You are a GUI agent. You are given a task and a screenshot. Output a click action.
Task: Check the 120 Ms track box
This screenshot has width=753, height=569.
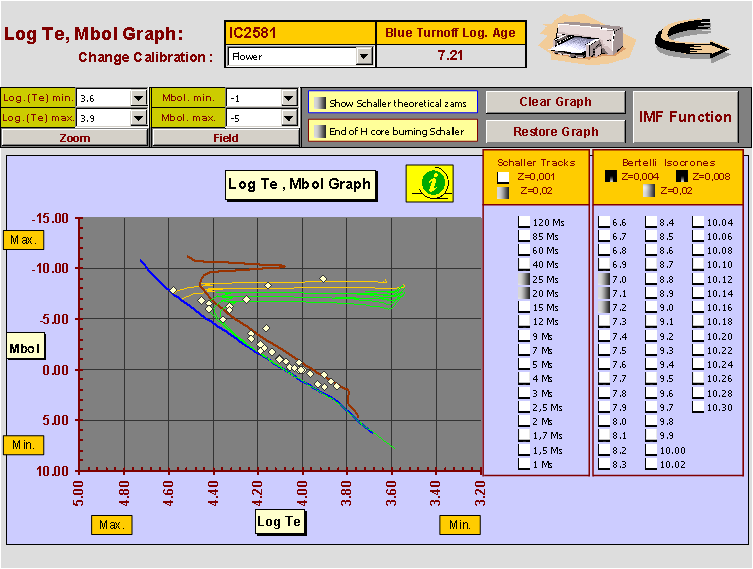coord(524,222)
